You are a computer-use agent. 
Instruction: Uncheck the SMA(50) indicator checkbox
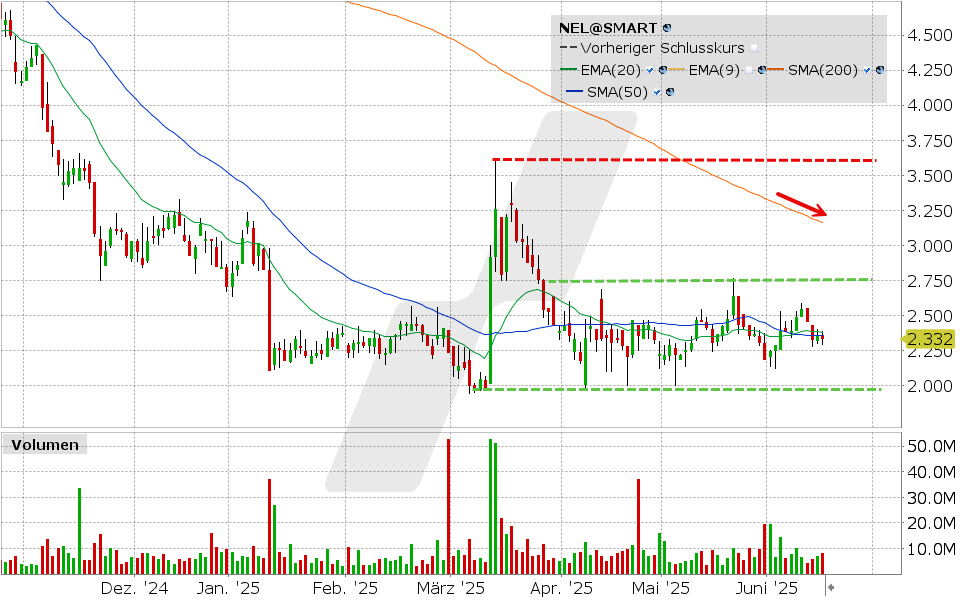656,92
